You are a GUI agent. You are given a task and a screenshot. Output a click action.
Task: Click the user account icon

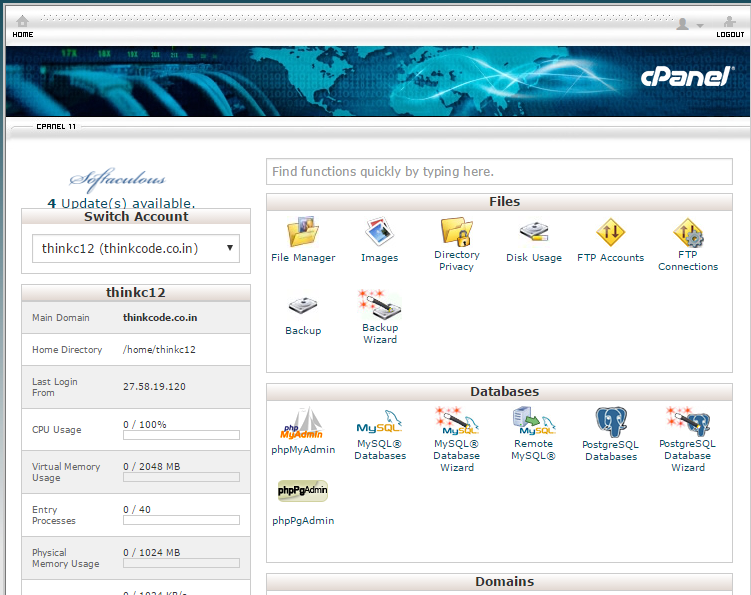point(683,23)
